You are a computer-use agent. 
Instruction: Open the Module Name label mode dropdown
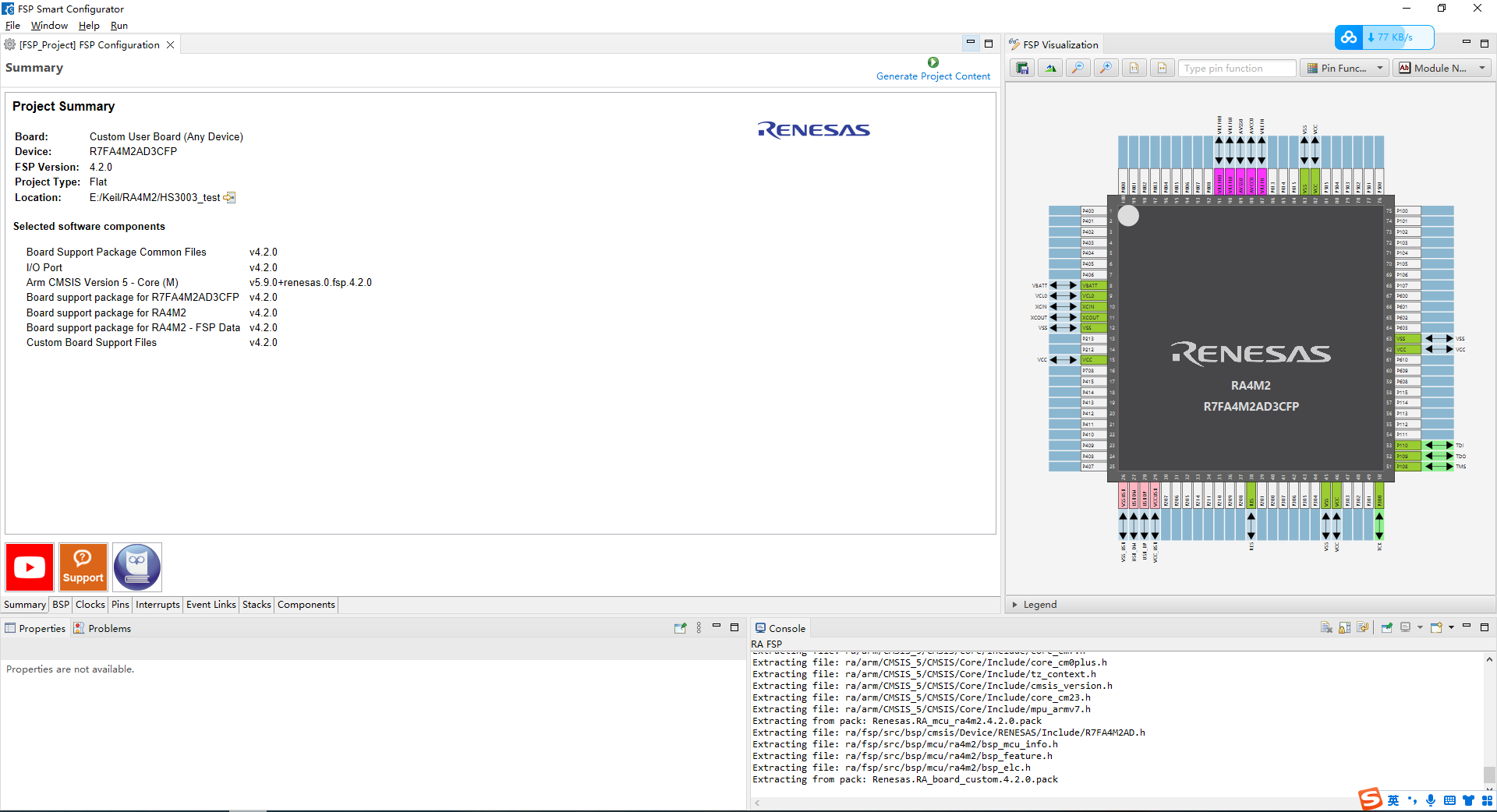click(x=1442, y=69)
